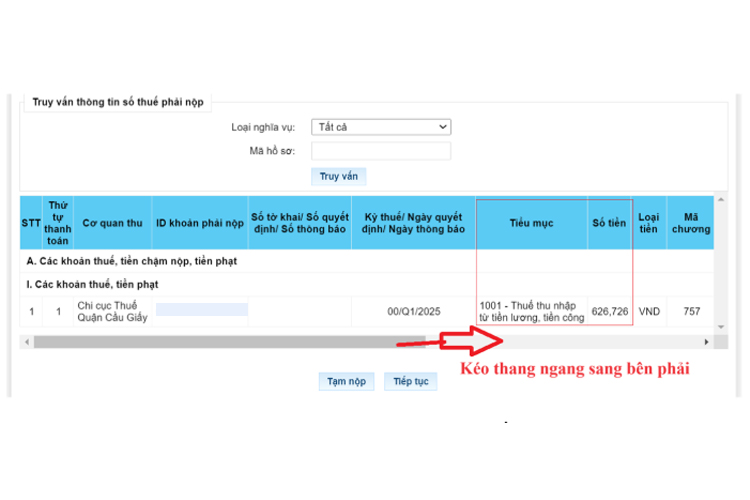Select the A. Các khoản thuế section row
750x500 pixels.
coord(137,261)
